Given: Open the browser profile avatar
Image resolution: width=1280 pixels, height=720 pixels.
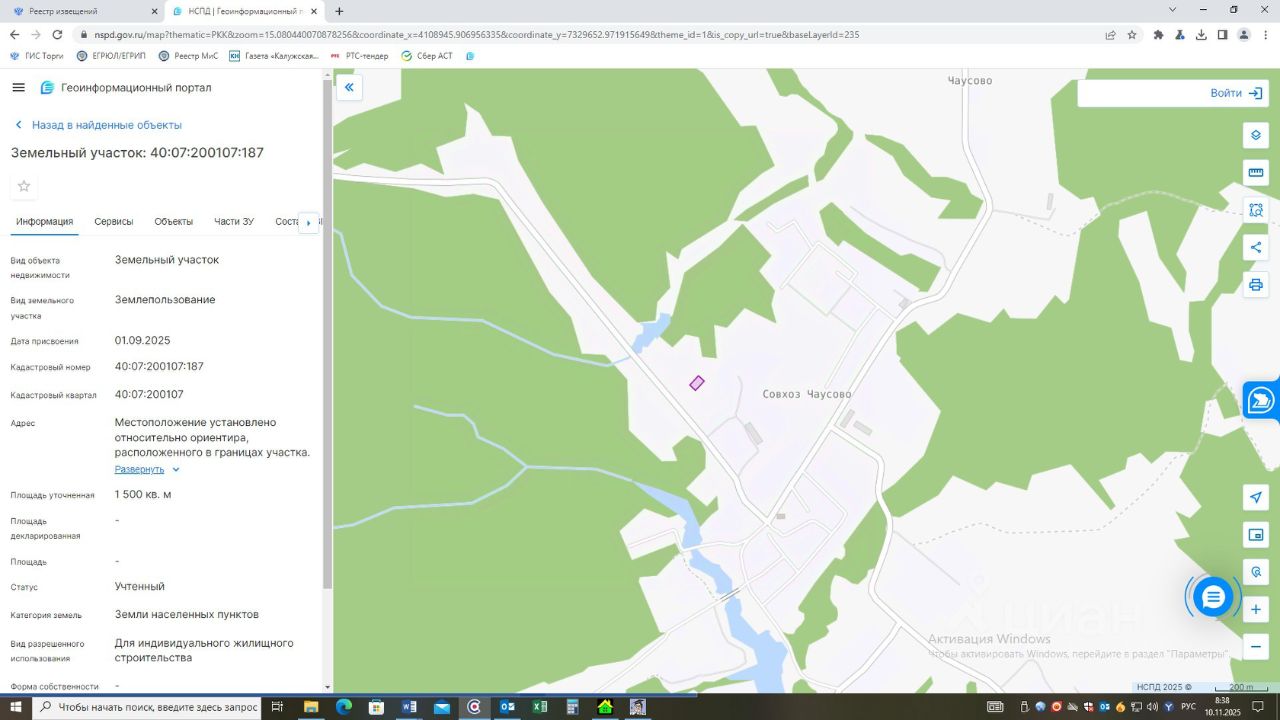Looking at the screenshot, I should pyautogui.click(x=1244, y=34).
